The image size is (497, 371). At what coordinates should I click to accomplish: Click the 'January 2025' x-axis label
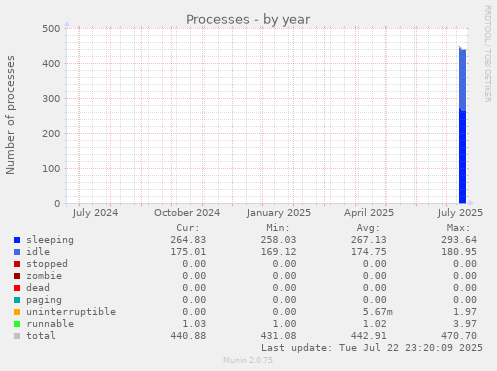(279, 213)
